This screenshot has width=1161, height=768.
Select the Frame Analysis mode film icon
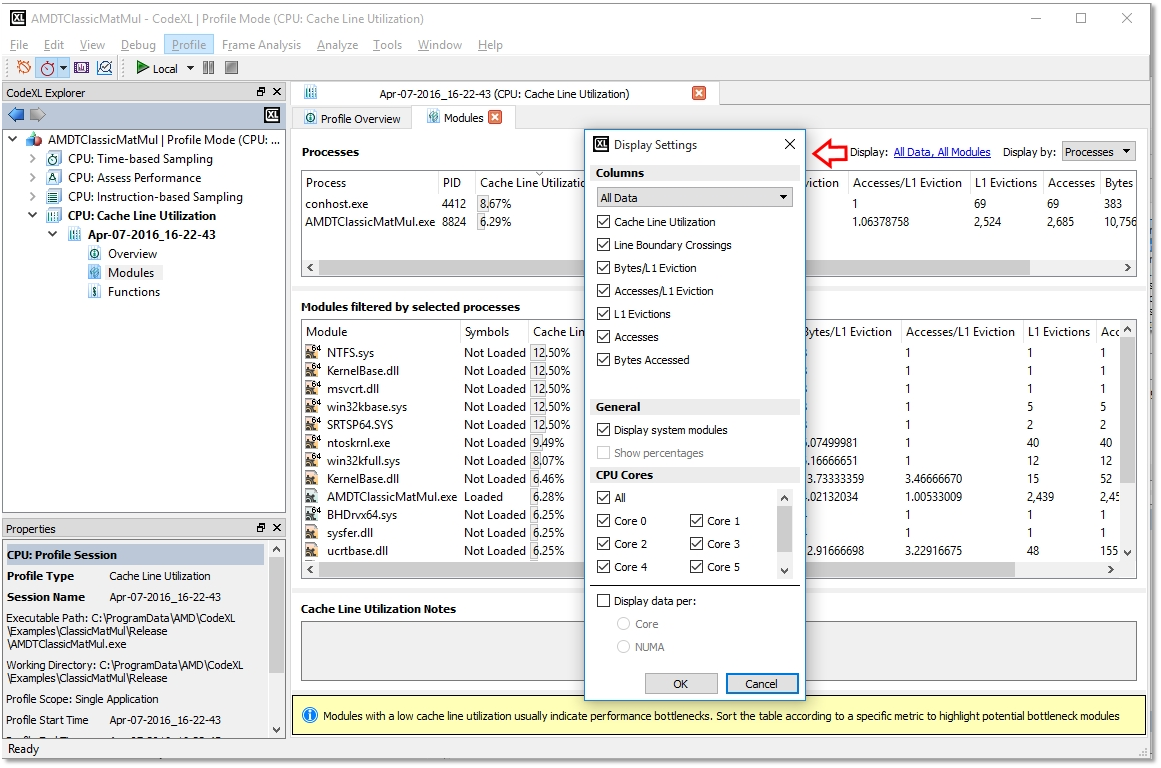click(81, 68)
